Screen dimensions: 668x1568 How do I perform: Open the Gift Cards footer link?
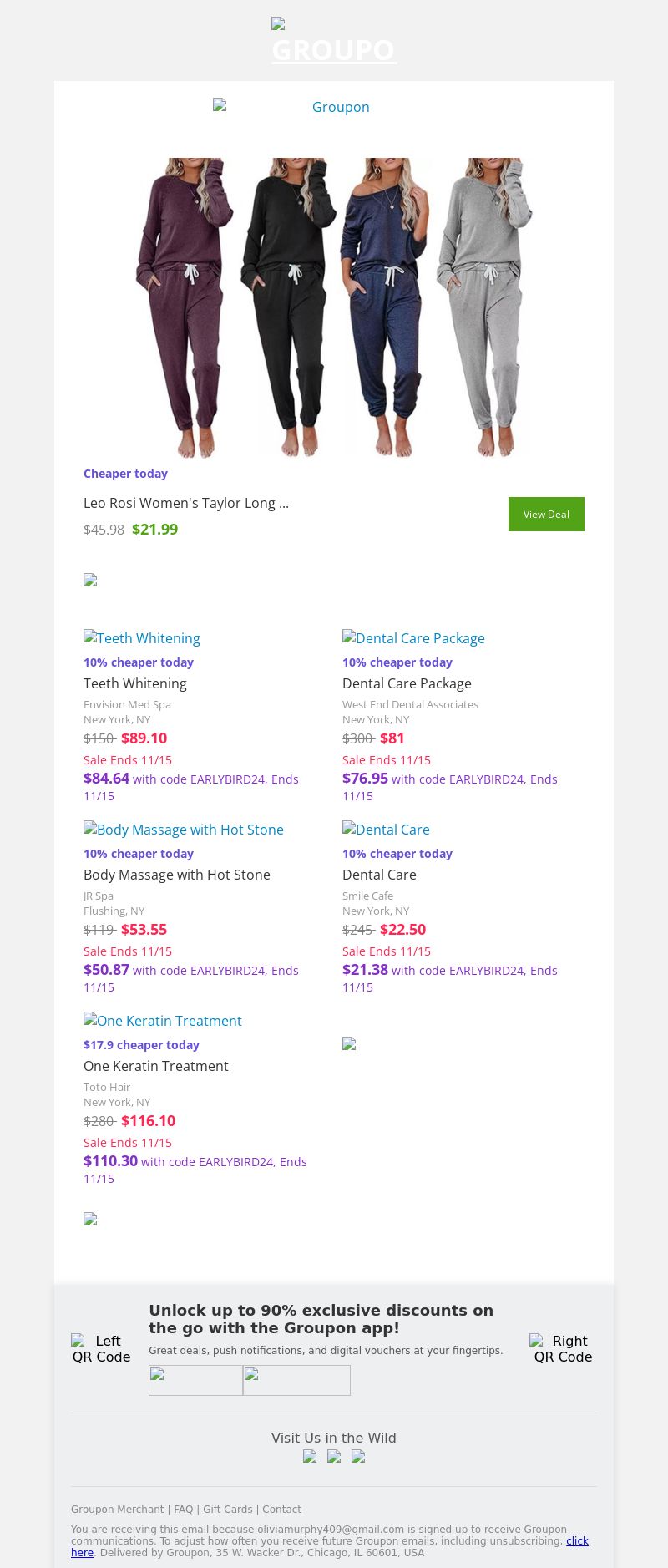pos(228,1510)
